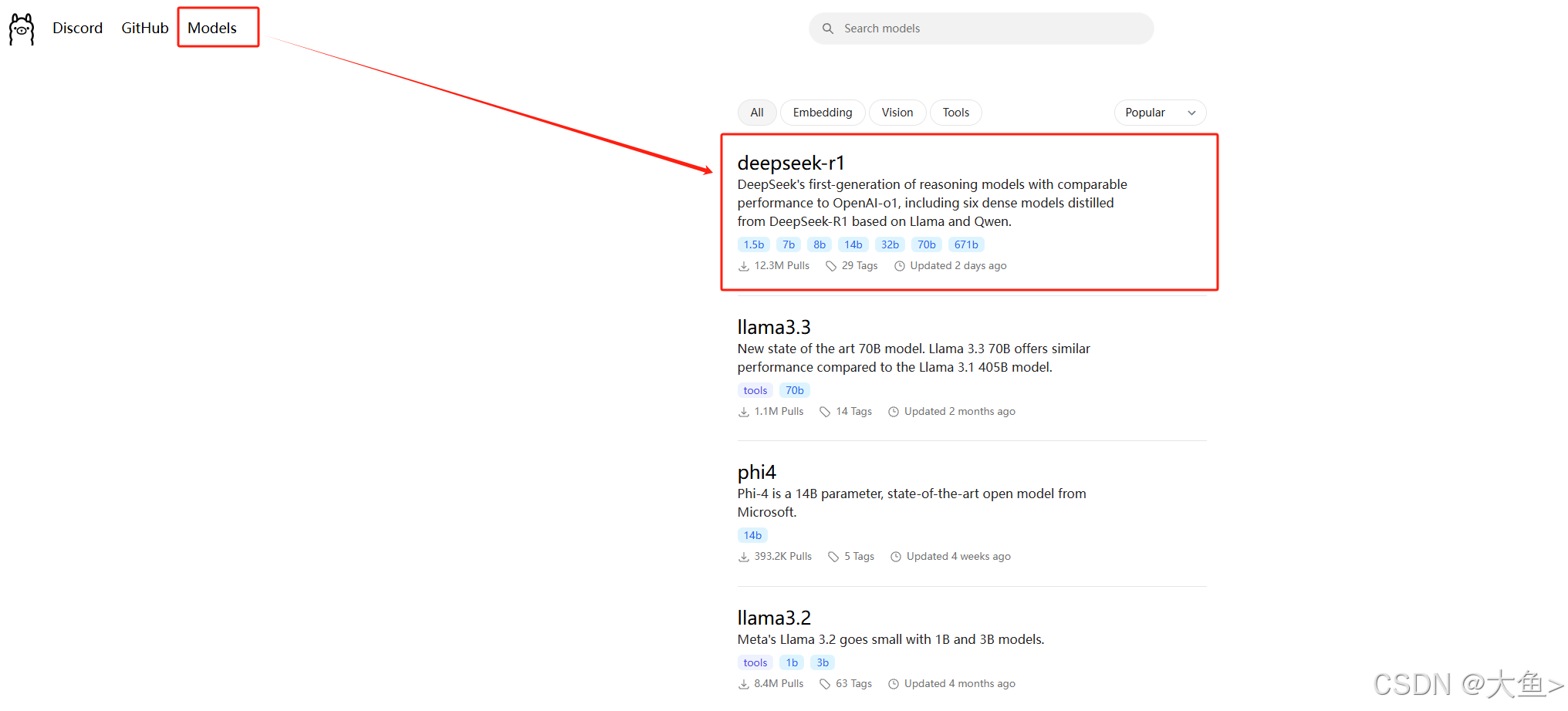
Task: Select the All filter
Action: point(757,113)
